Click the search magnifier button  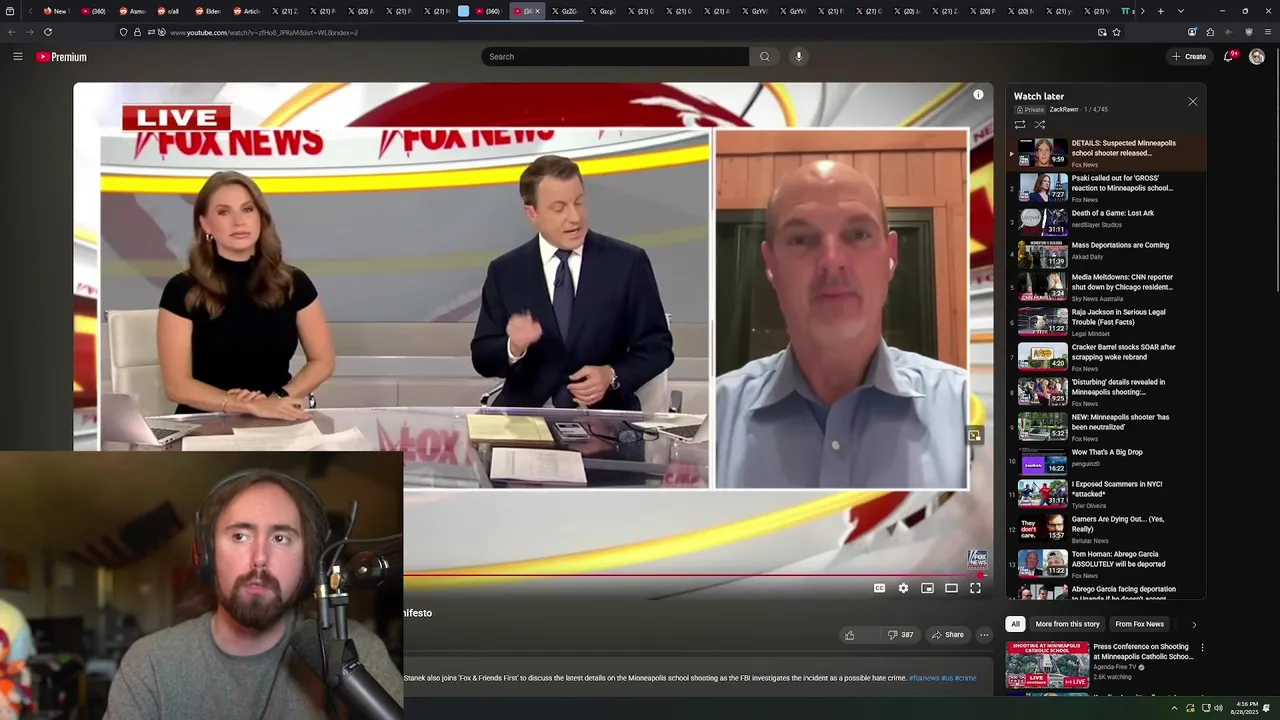[x=765, y=57]
